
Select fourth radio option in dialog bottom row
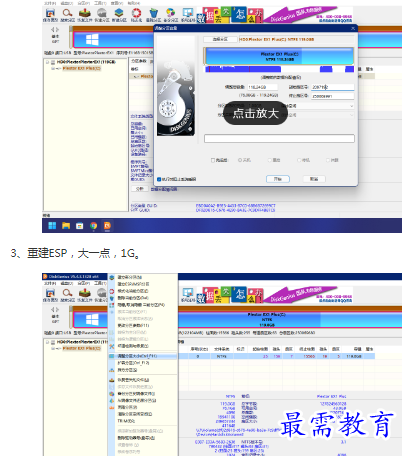(328, 160)
